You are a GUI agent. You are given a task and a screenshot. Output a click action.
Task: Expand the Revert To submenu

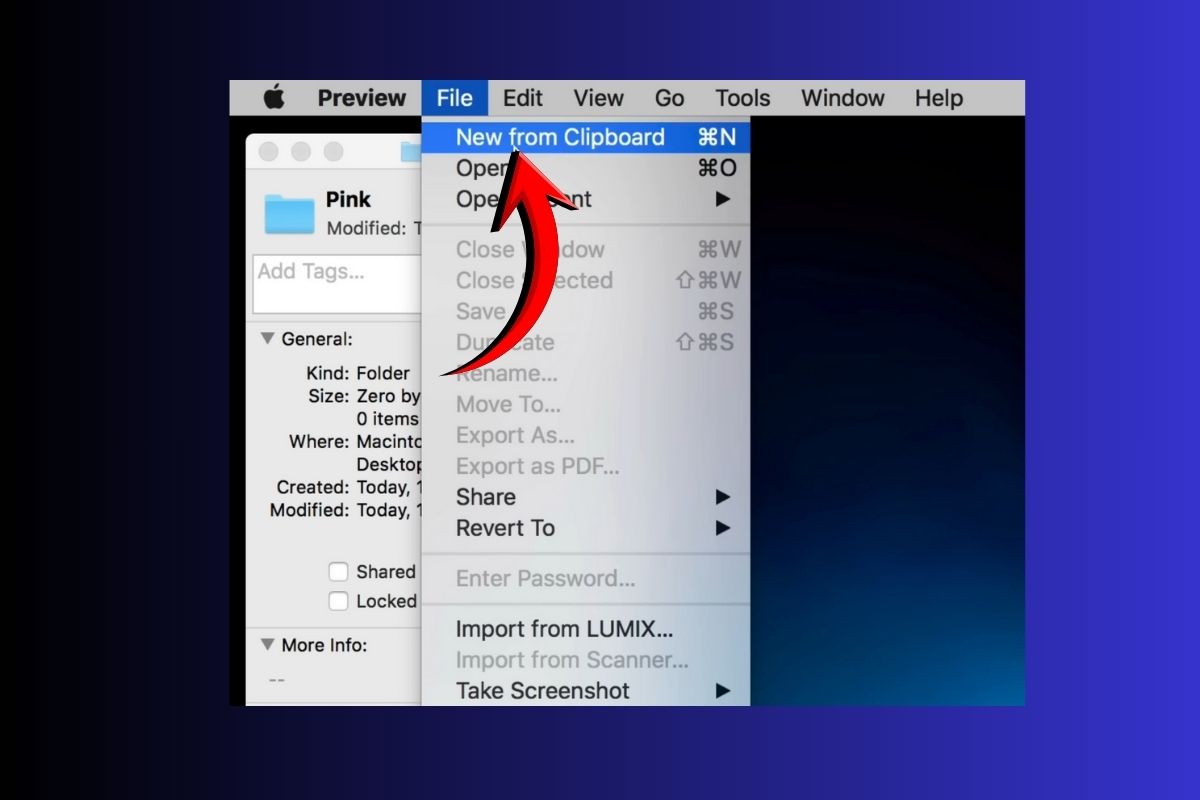pyautogui.click(x=586, y=528)
